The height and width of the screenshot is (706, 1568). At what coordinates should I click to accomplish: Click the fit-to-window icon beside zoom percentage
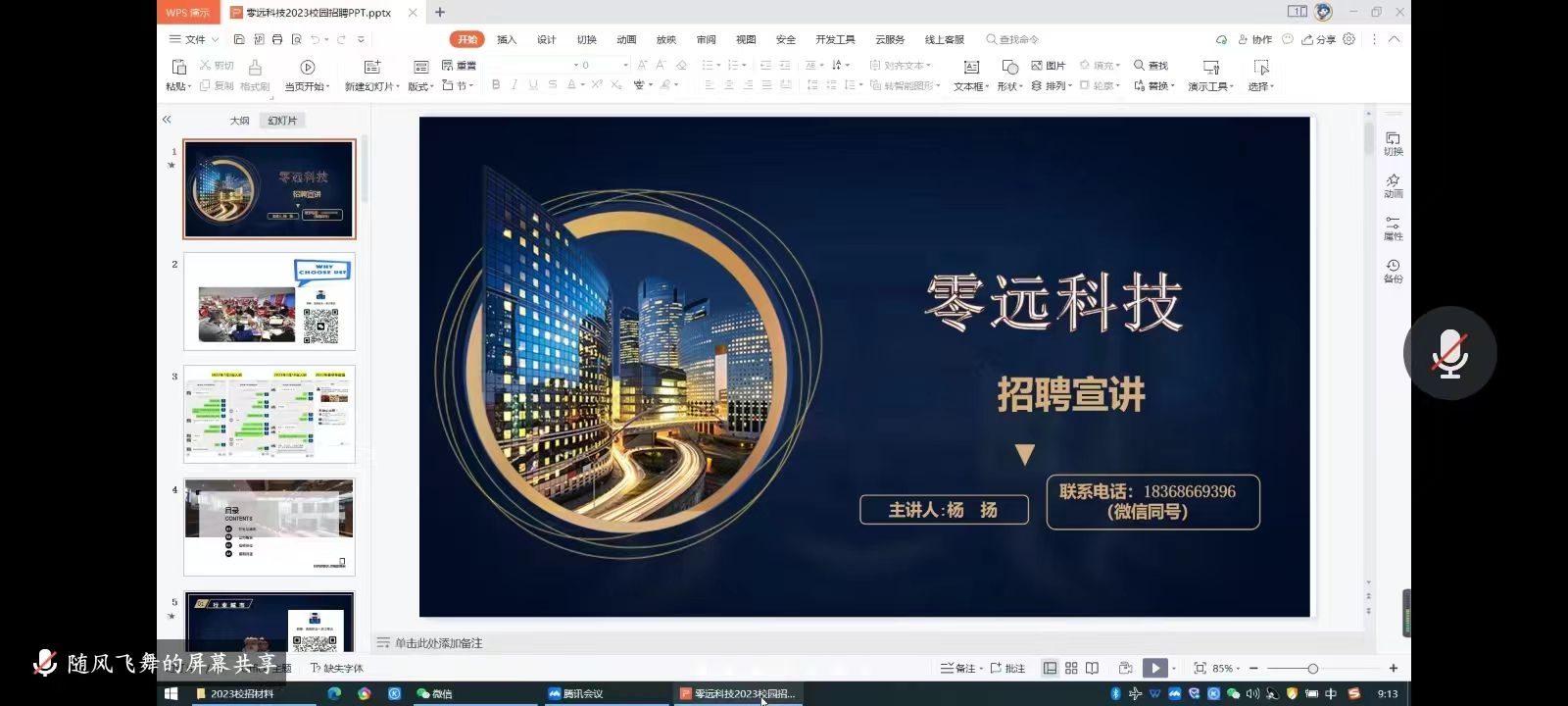(1200, 668)
